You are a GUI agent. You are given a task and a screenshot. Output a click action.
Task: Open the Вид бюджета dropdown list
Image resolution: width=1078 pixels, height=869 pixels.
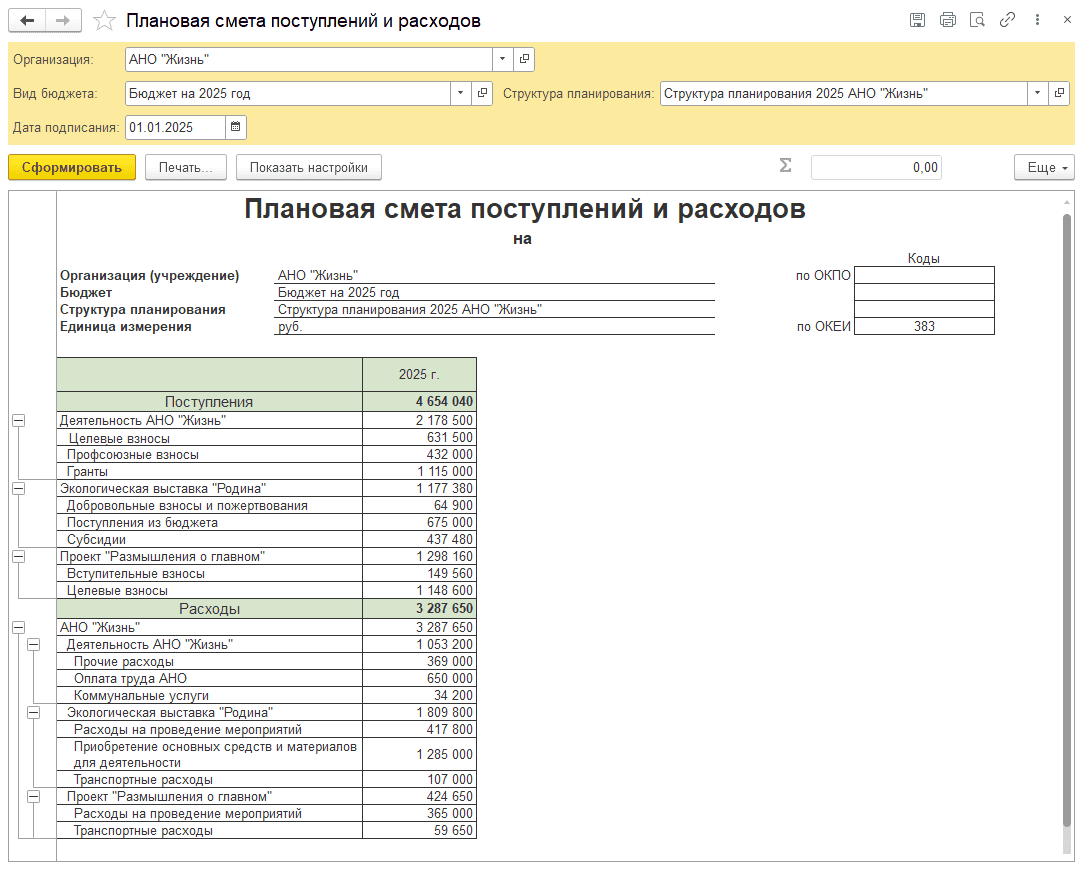click(461, 93)
